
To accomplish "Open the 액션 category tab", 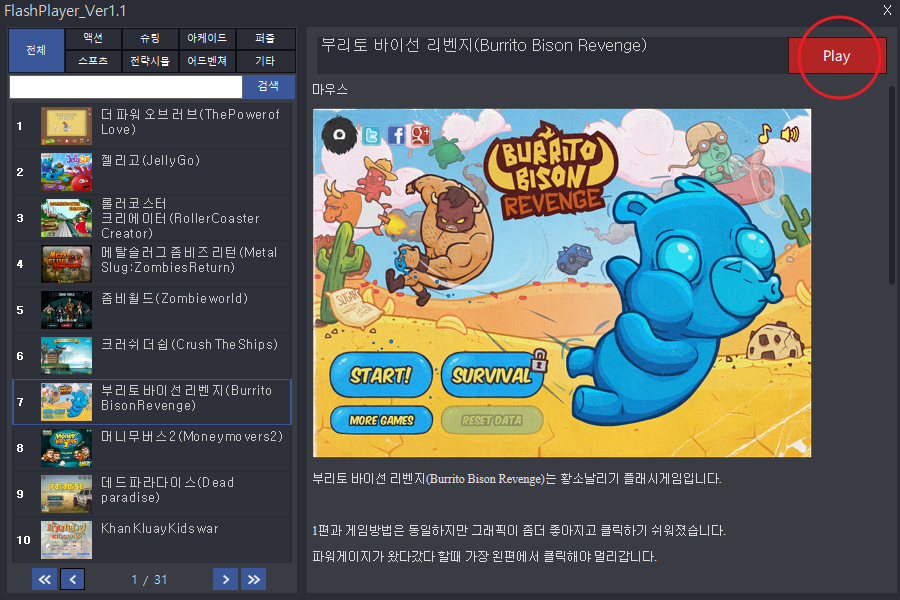I will pos(93,38).
